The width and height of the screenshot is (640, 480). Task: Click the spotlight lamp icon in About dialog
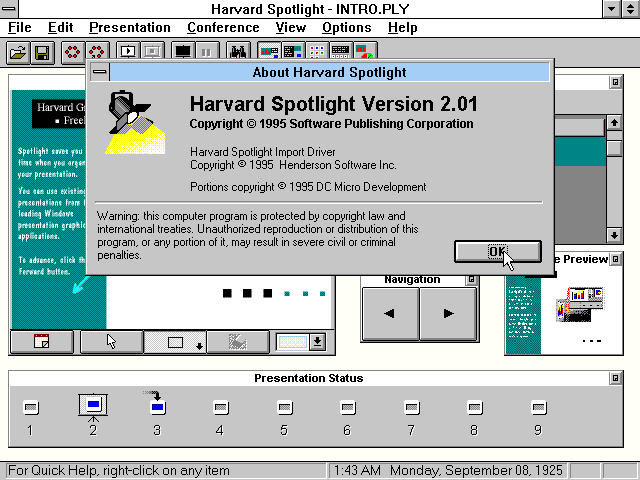[x=135, y=122]
